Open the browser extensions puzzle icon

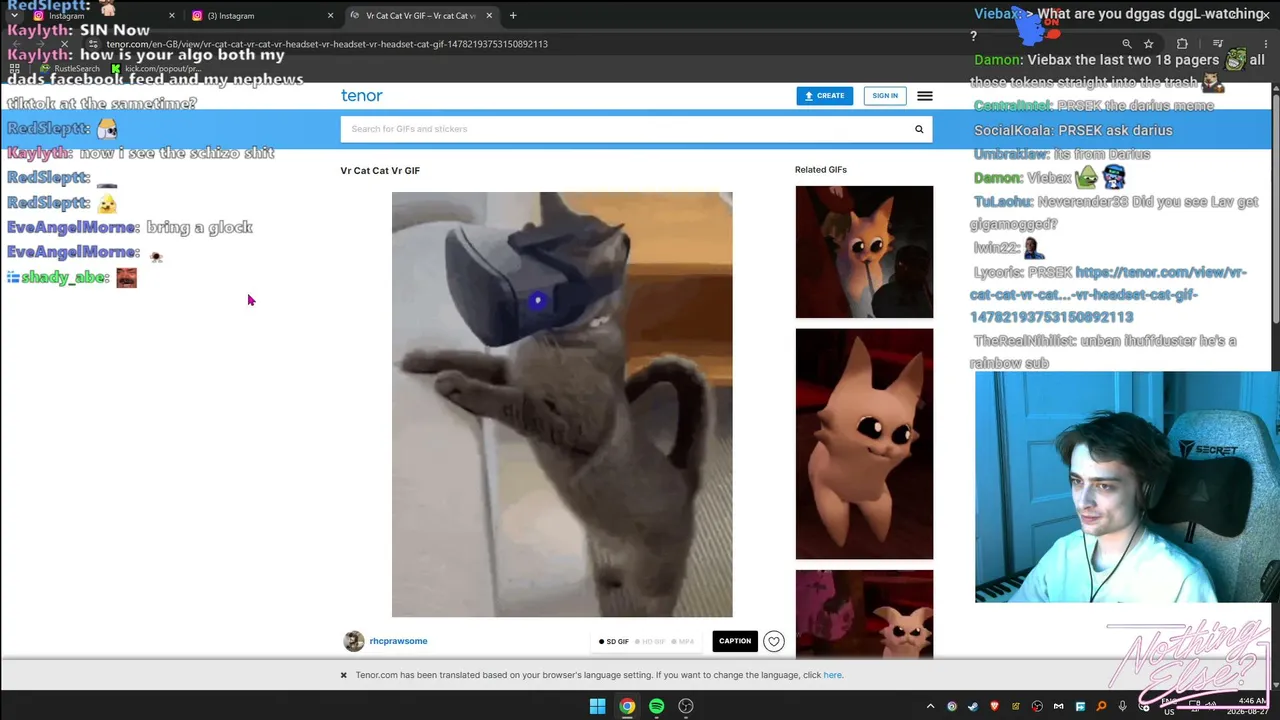pyautogui.click(x=1182, y=44)
